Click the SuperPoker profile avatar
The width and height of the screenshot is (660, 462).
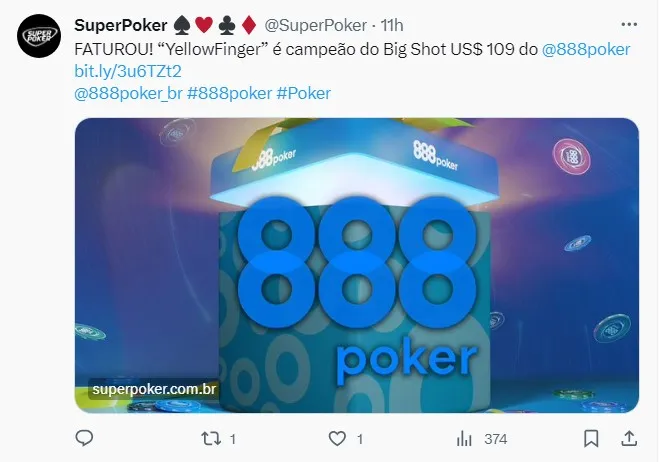pos(39,36)
